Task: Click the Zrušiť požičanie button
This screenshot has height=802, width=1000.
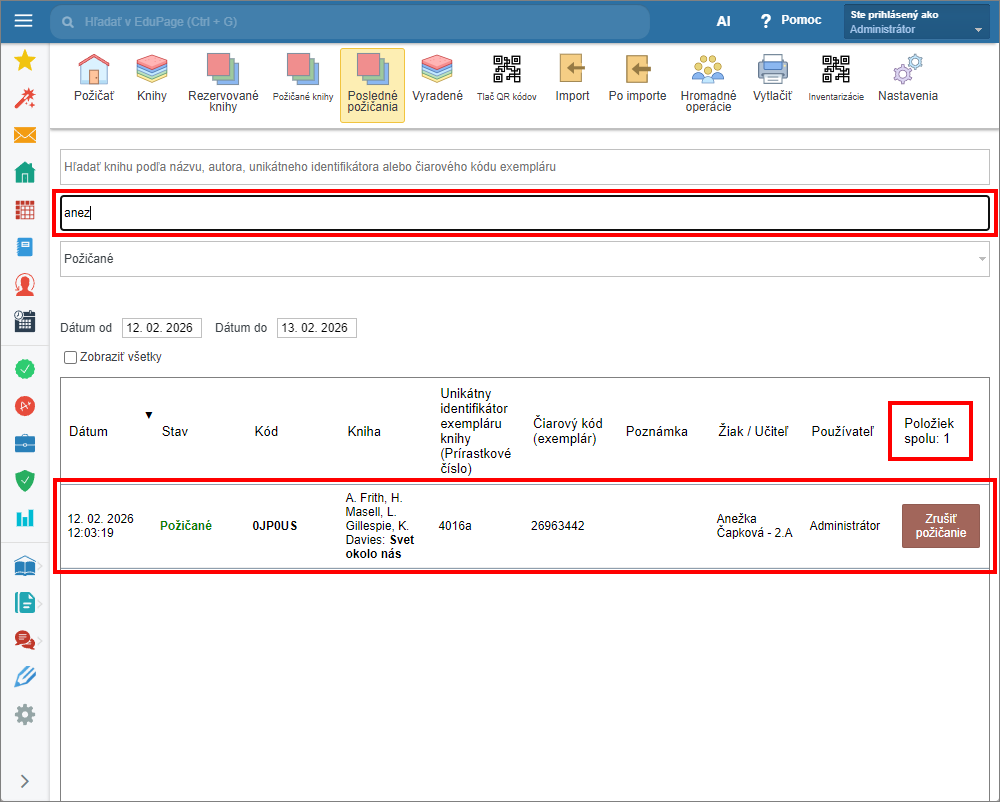Action: (940, 525)
